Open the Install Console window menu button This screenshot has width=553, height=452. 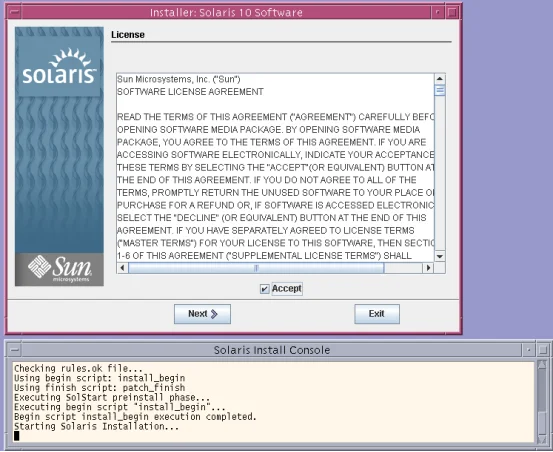14,350
